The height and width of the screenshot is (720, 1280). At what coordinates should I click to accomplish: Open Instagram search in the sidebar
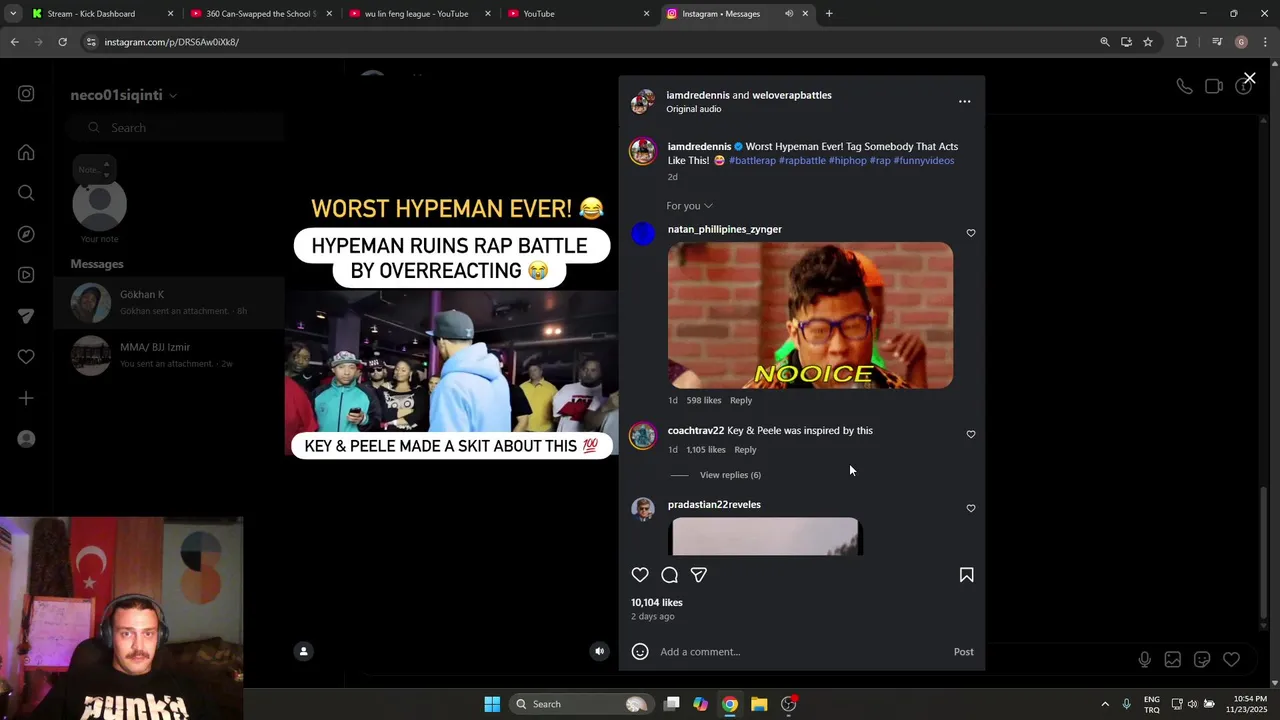point(26,193)
